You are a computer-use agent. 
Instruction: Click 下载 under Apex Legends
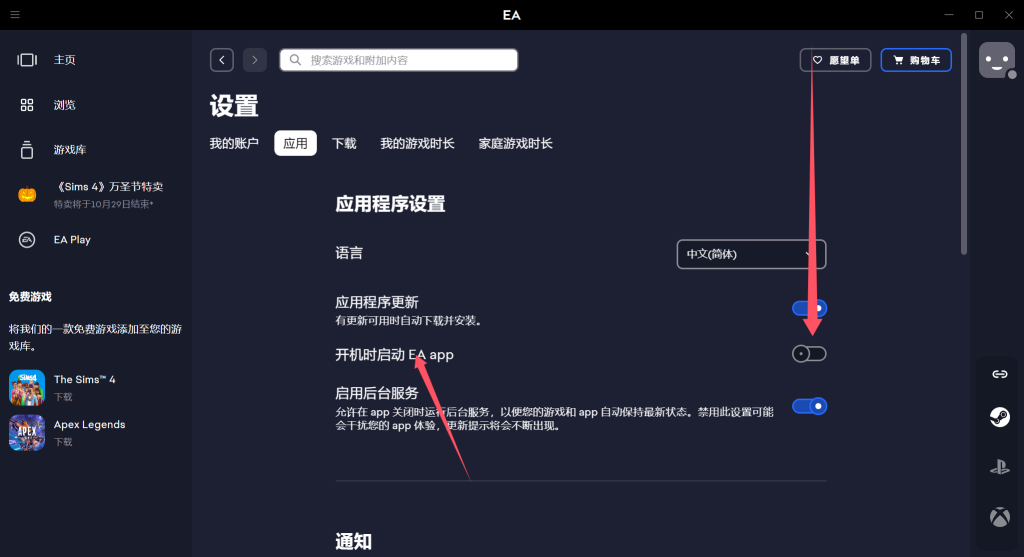coord(63,441)
